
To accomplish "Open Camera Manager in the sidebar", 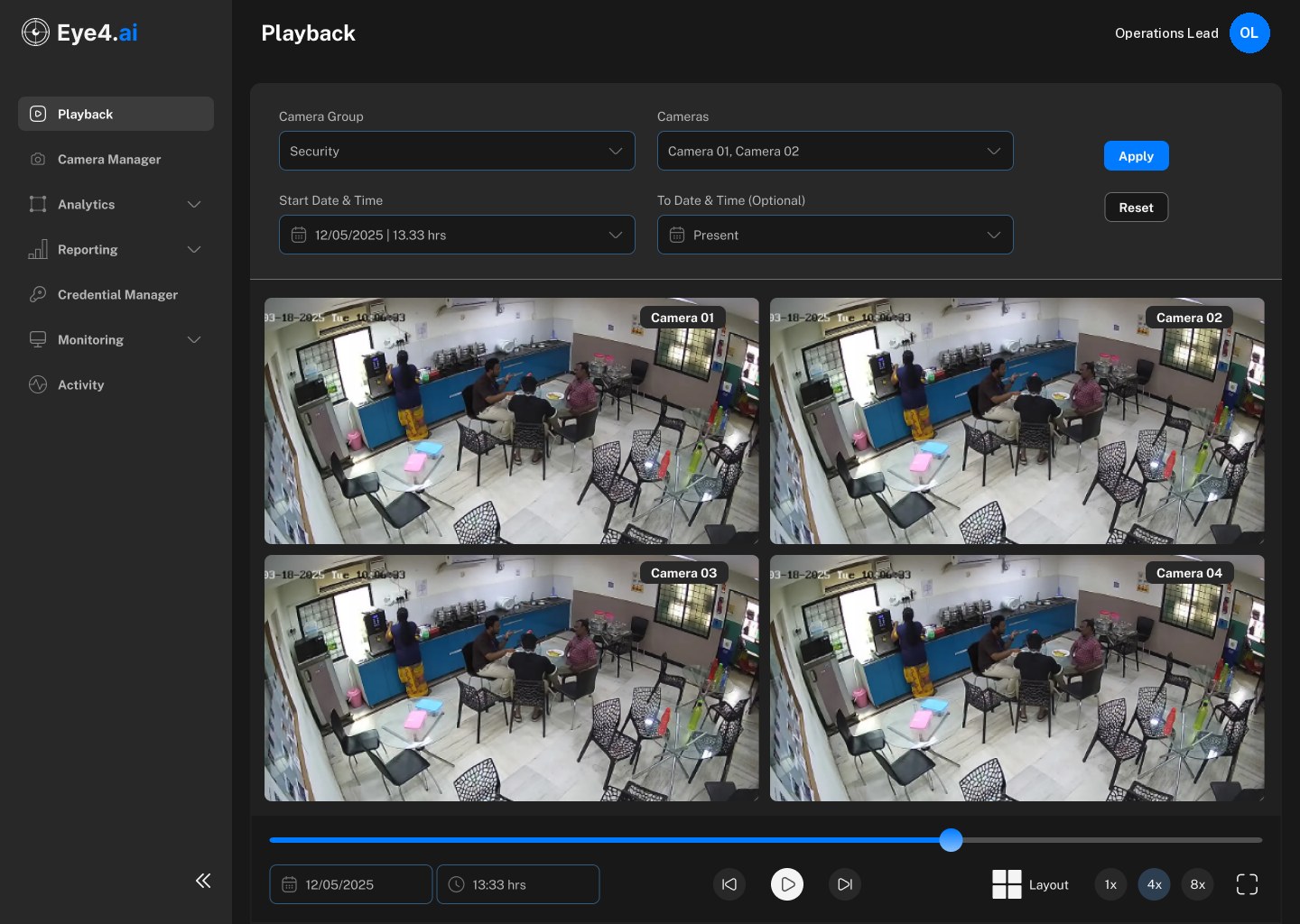I will [x=116, y=159].
